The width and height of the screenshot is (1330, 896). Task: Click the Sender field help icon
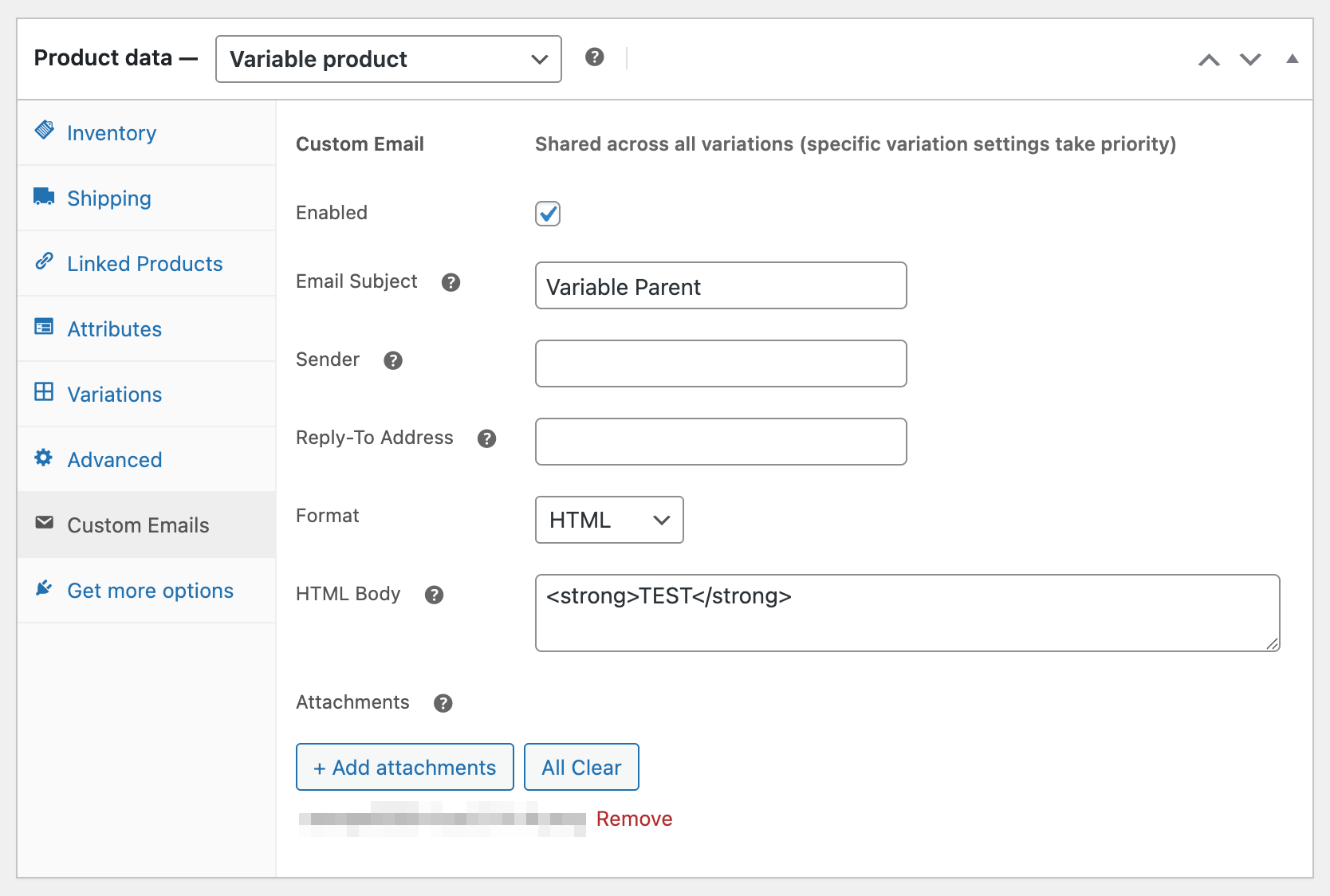click(392, 360)
